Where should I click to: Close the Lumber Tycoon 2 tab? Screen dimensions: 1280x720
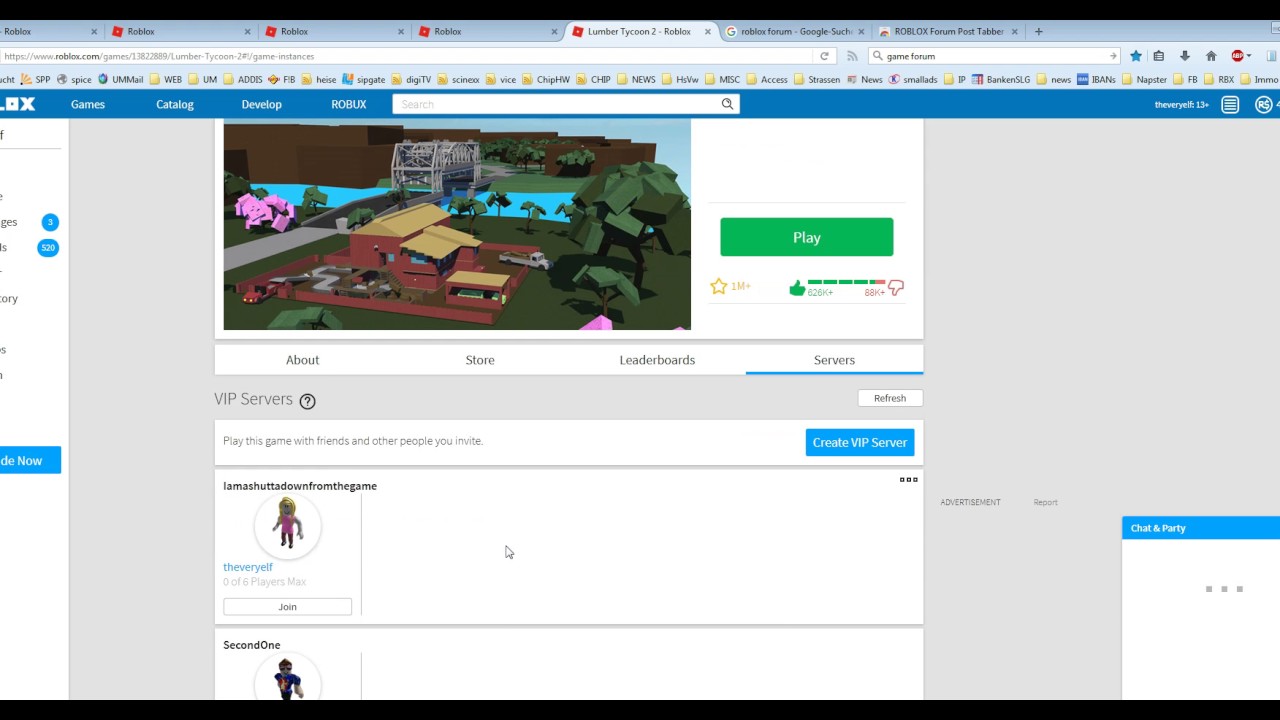708,31
